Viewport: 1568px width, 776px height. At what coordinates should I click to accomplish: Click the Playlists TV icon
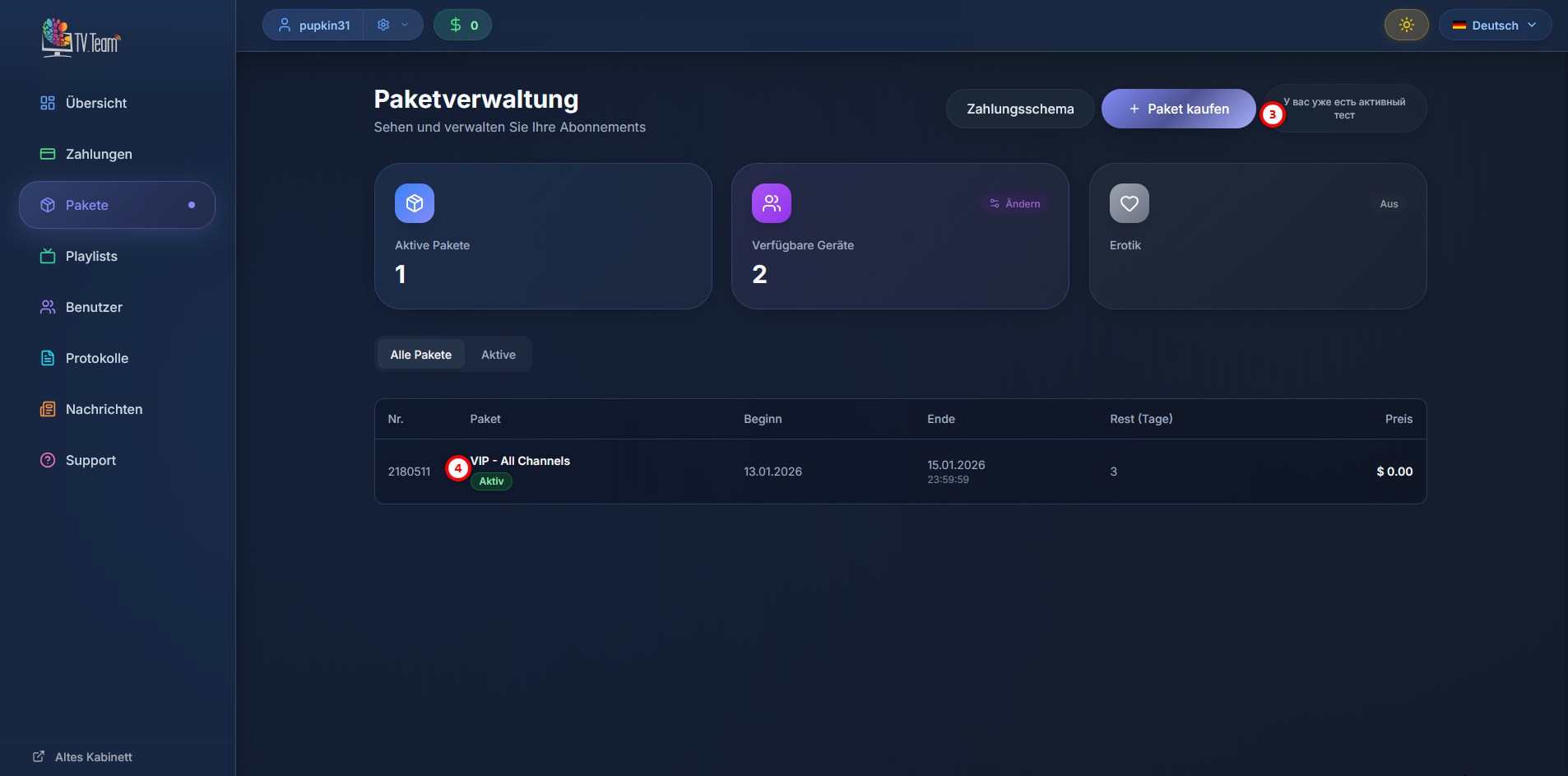48,256
